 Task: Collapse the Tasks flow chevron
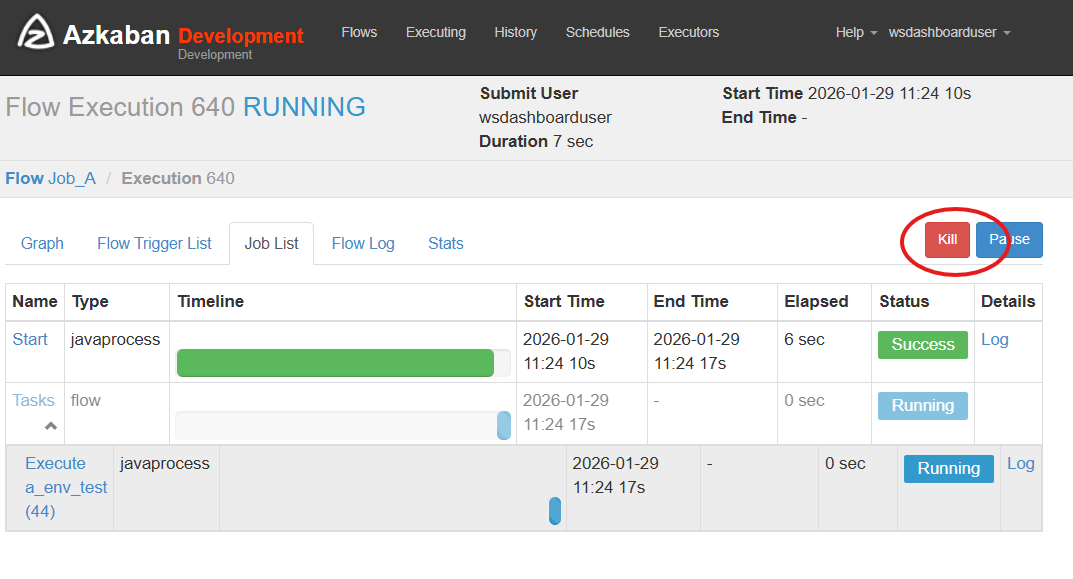click(50, 426)
